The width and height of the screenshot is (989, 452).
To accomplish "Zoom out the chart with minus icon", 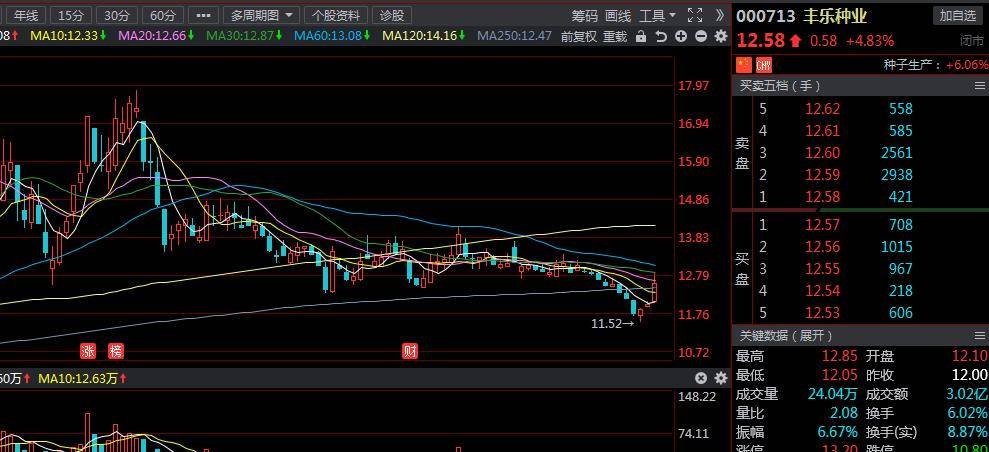I will click(x=700, y=36).
